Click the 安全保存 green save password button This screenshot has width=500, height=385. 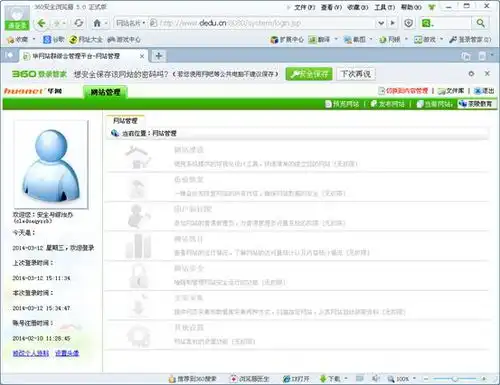pyautogui.click(x=309, y=74)
